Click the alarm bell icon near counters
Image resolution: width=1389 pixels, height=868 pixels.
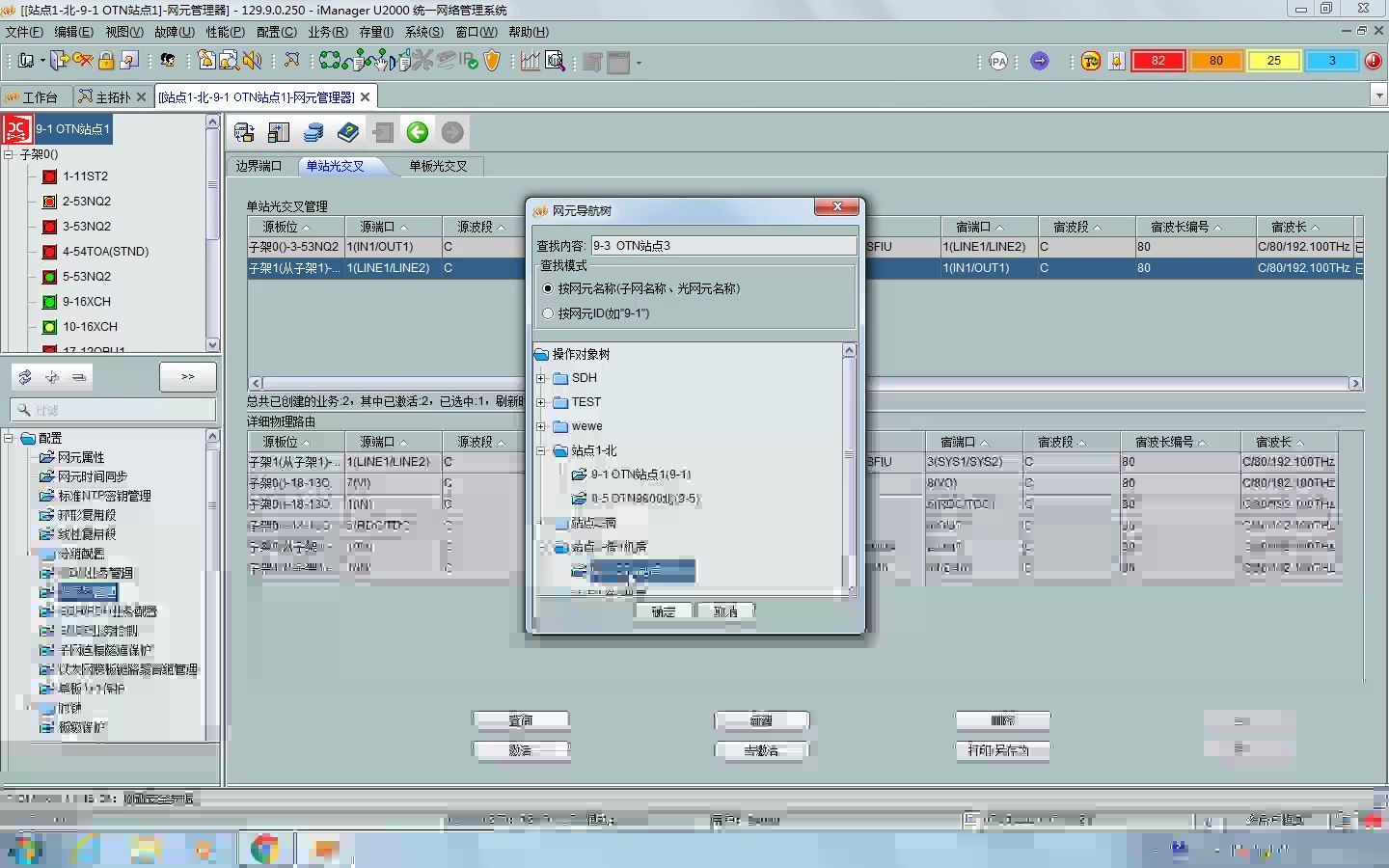click(1117, 61)
